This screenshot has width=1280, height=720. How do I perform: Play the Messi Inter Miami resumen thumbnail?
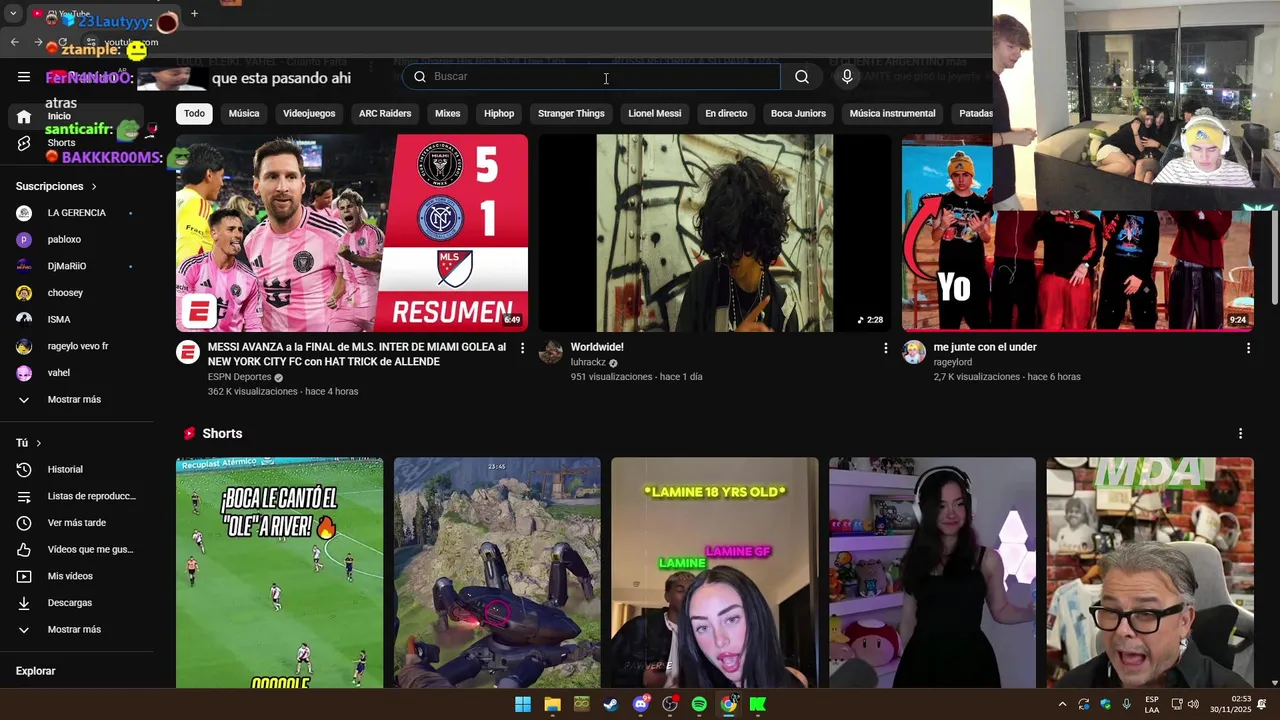pos(352,233)
